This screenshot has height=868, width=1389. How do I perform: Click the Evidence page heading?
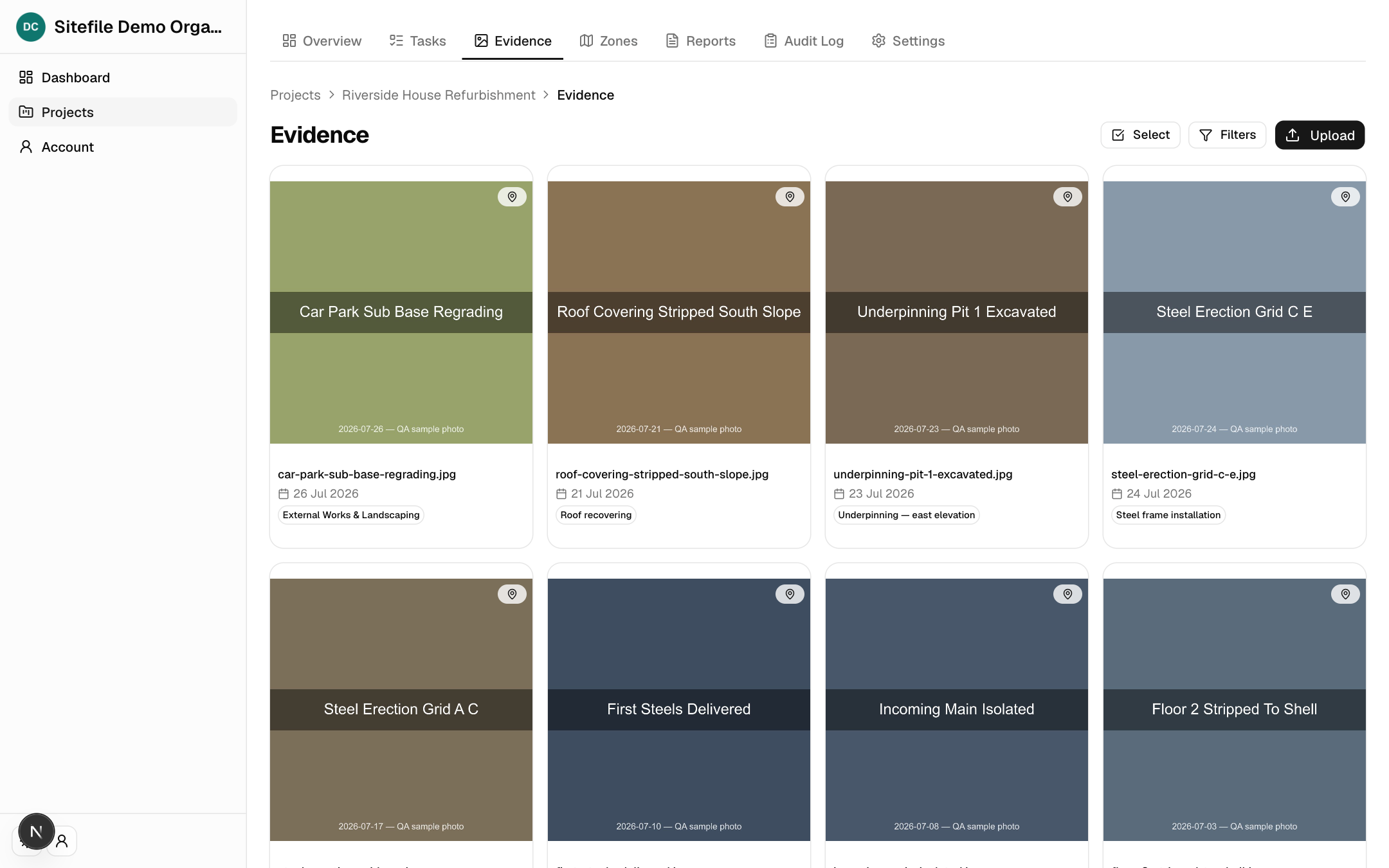[x=320, y=135]
